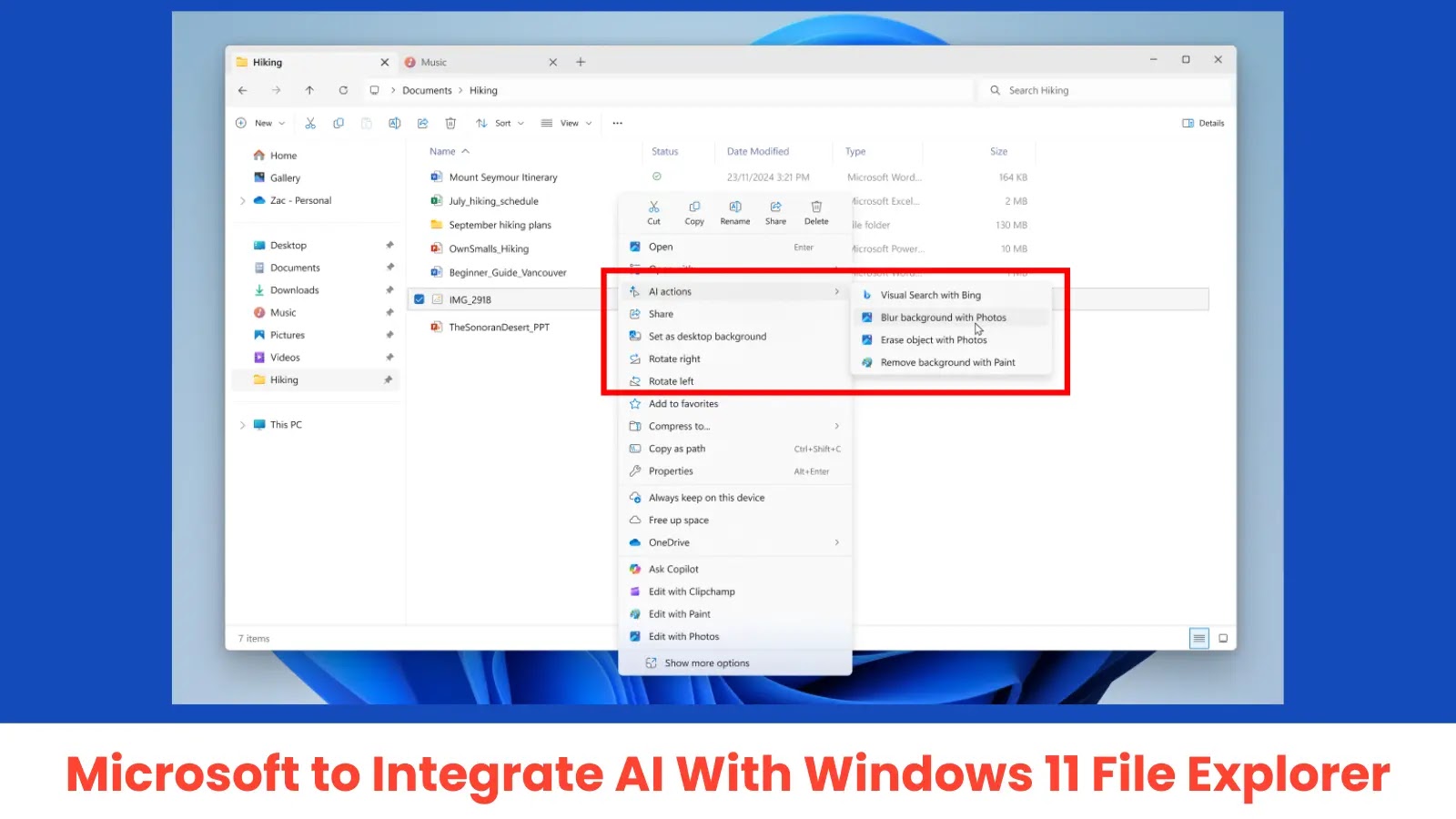The width and height of the screenshot is (1456, 819).
Task: Select Set as desktop background
Action: click(x=734, y=337)
